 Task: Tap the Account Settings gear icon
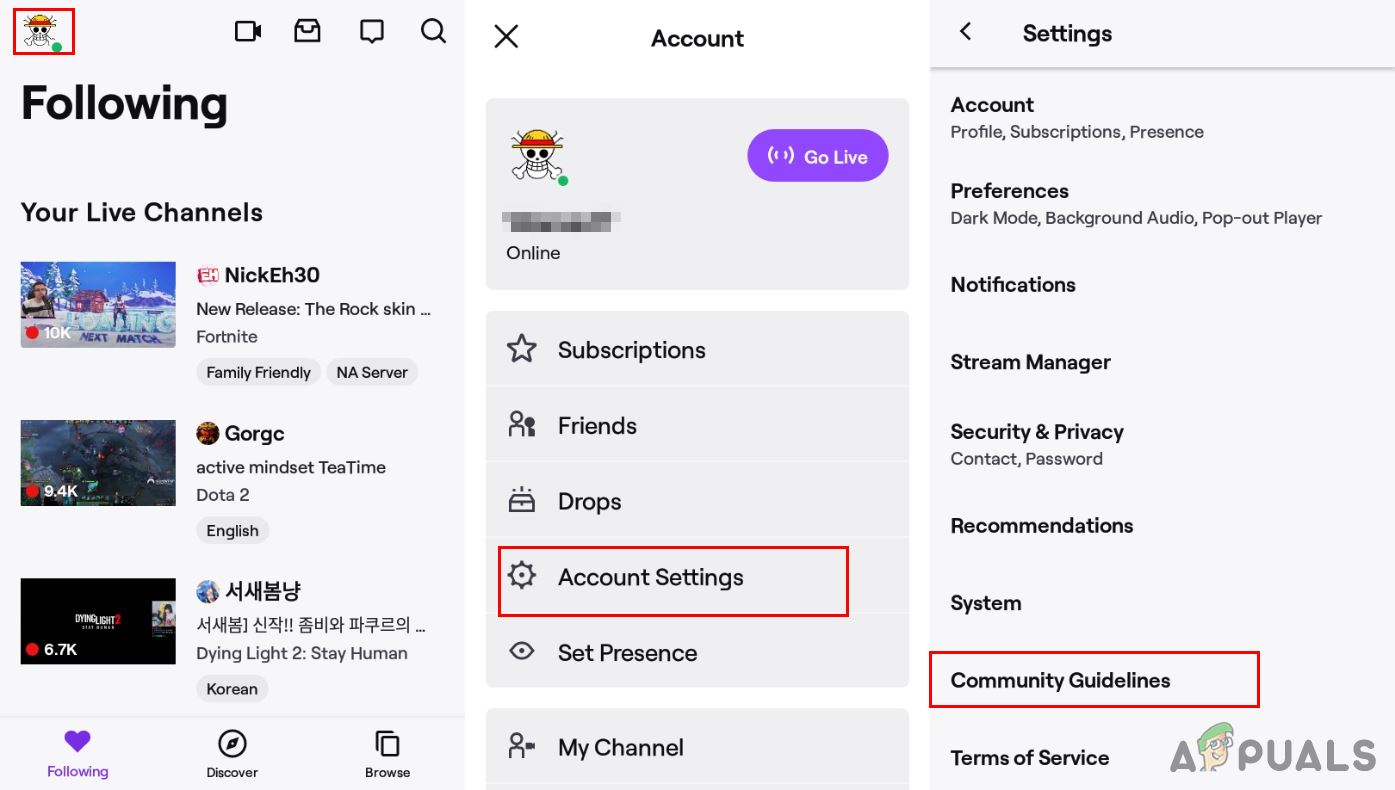pyautogui.click(x=522, y=576)
